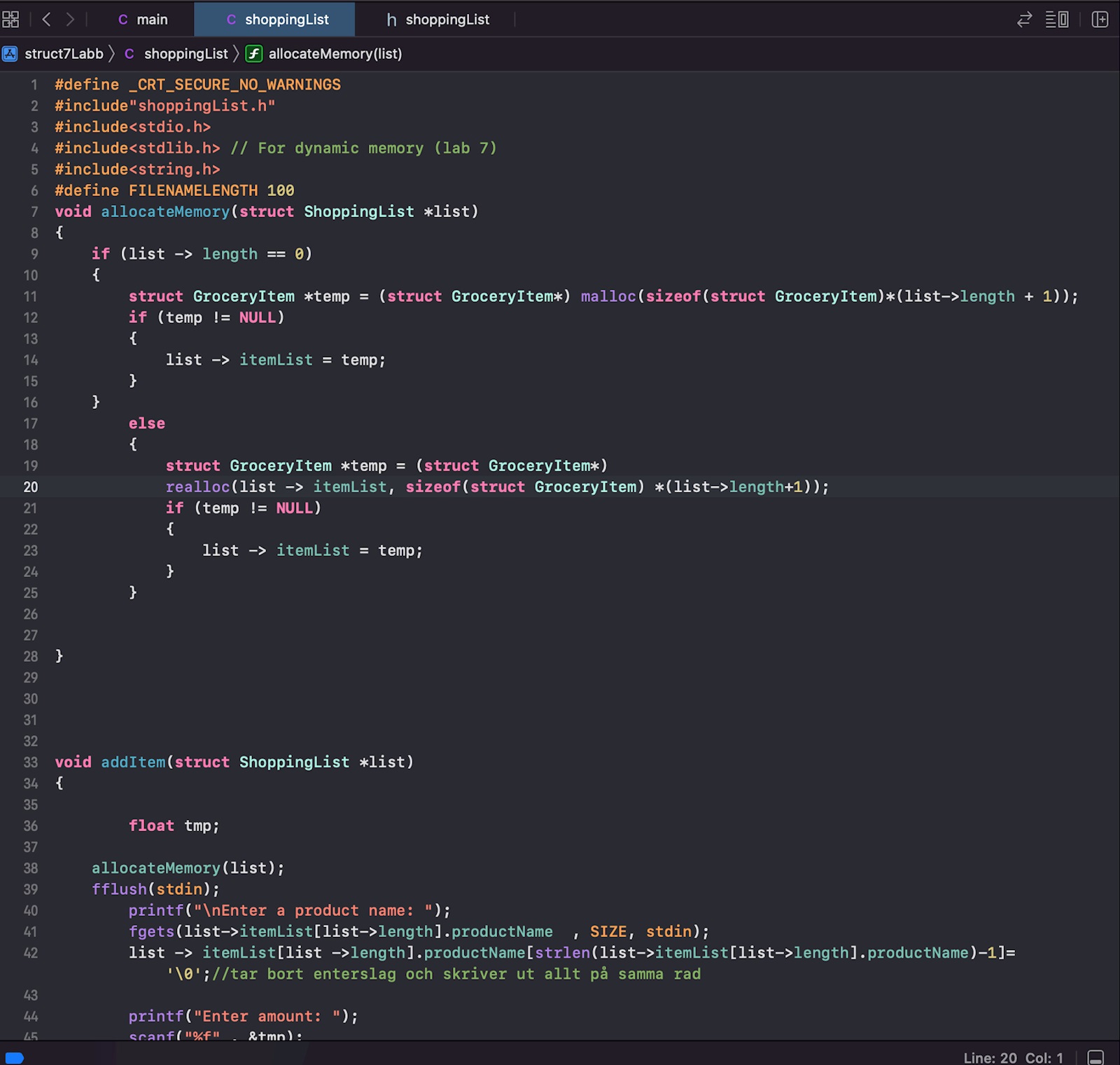Click the blue App Store style project icon

pos(11,54)
